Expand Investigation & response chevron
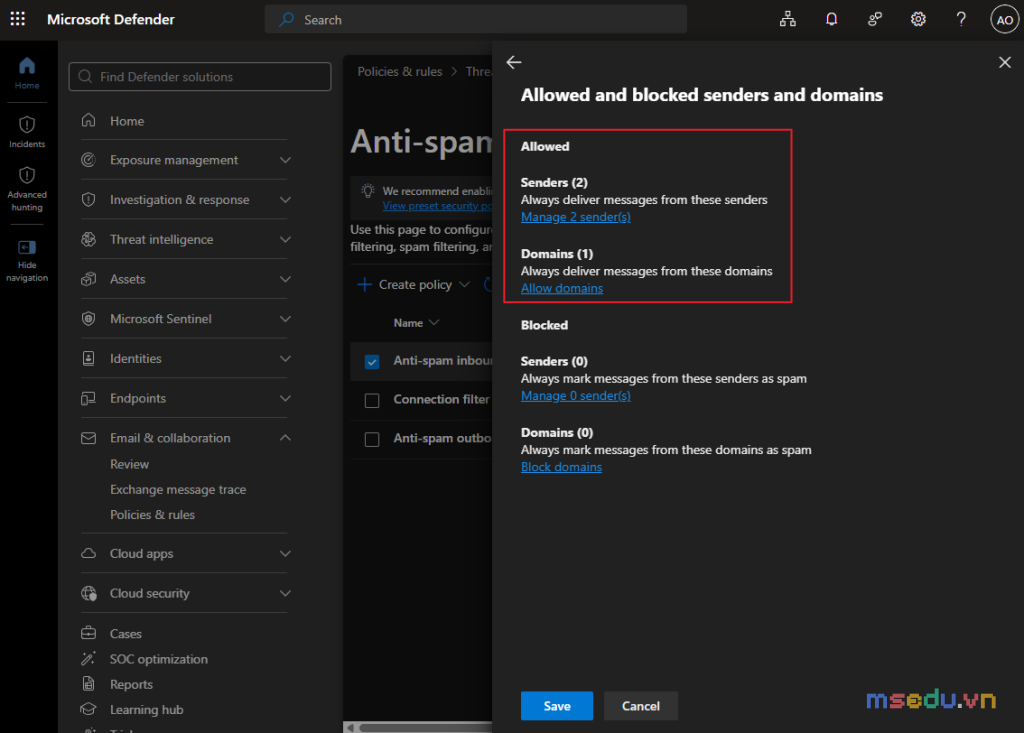 [x=285, y=199]
